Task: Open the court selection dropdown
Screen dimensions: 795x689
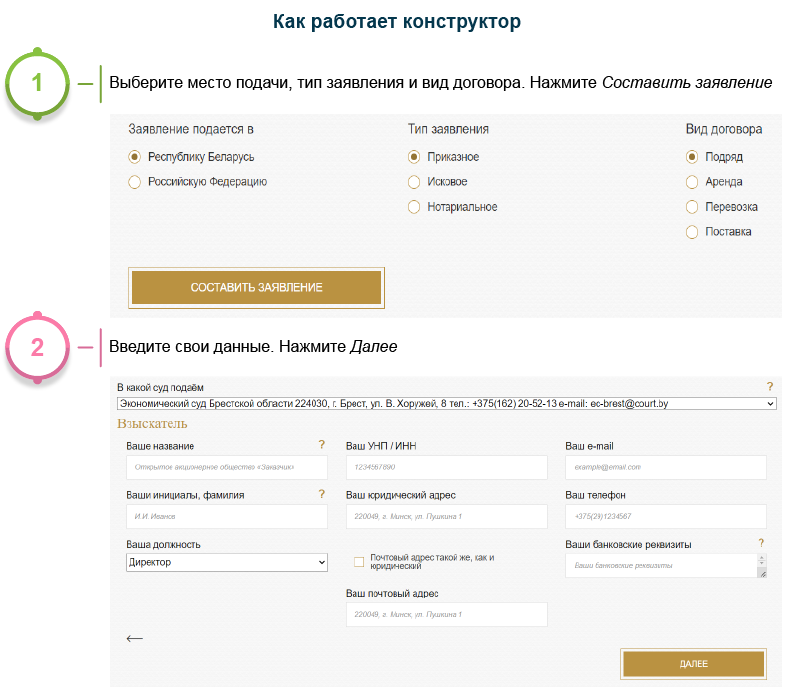Action: [x=447, y=404]
